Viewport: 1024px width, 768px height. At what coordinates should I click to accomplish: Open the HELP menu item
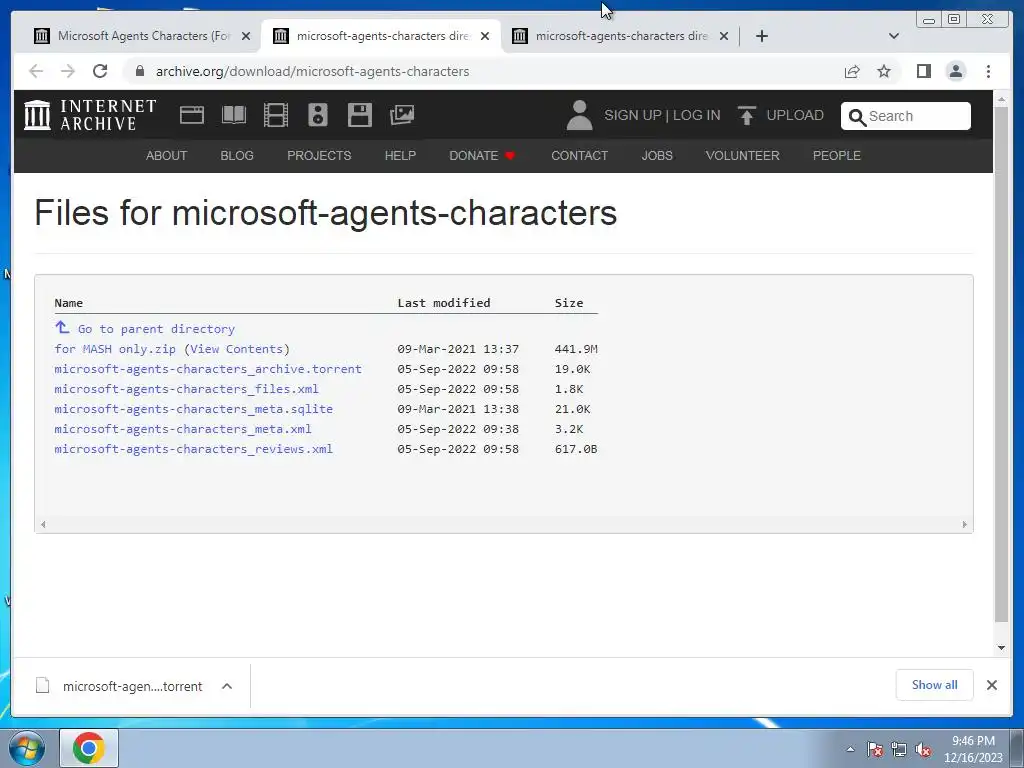(400, 155)
